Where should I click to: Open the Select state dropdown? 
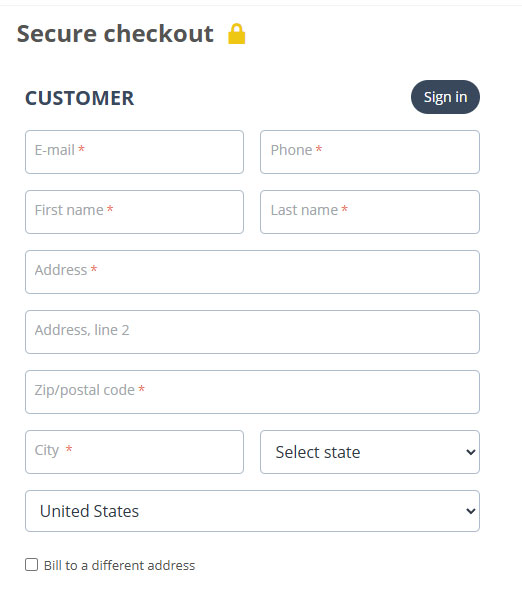370,452
